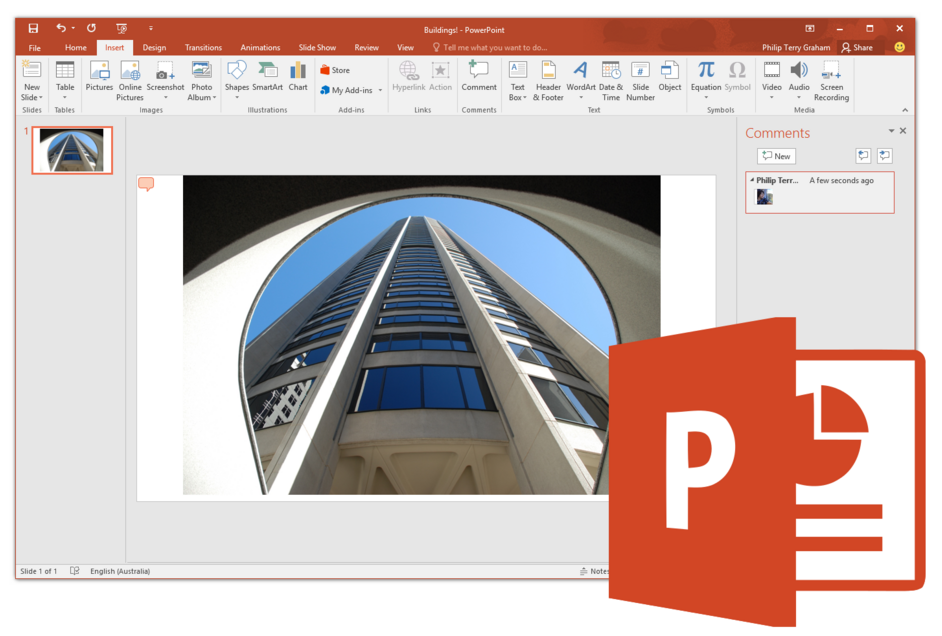
Task: Start a Screen Recording
Action: pyautogui.click(x=831, y=80)
